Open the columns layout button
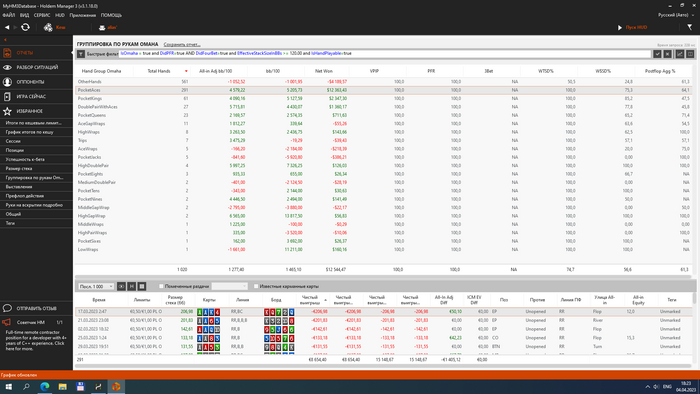 [690, 54]
